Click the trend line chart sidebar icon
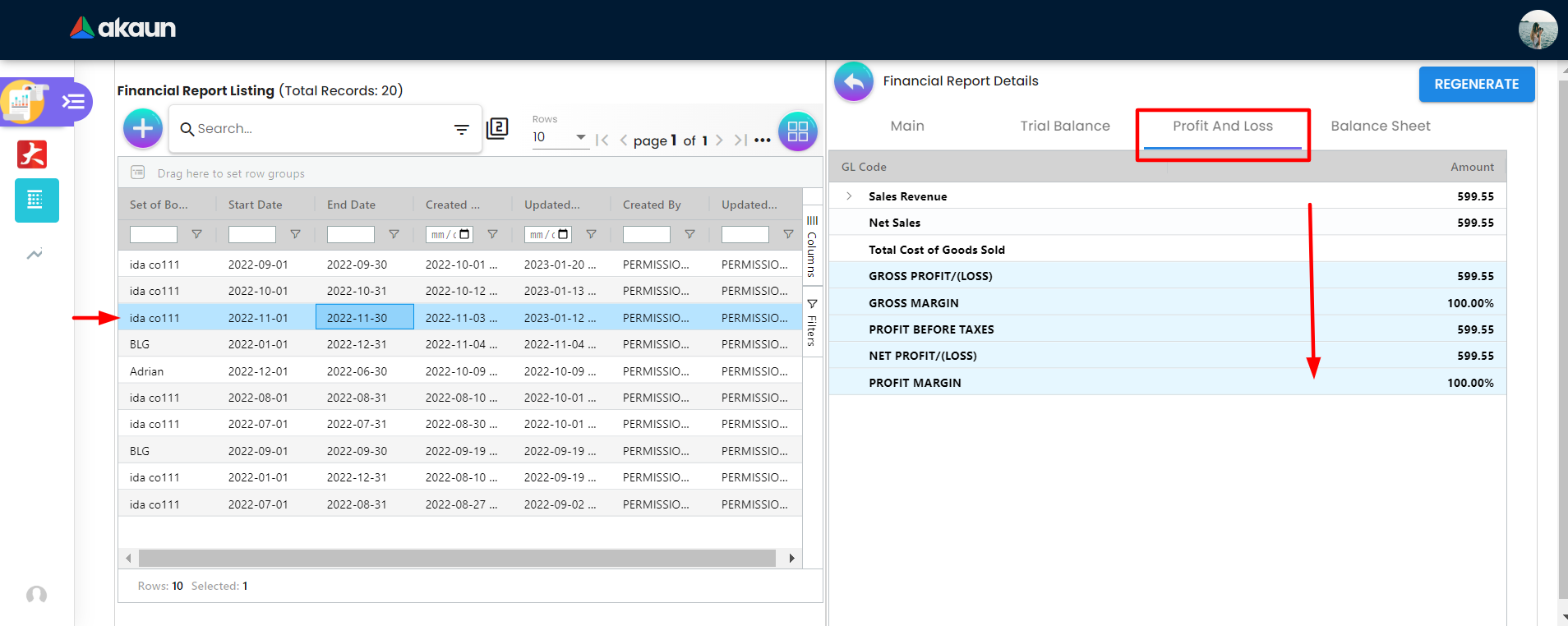The width and height of the screenshot is (1568, 626). (x=35, y=255)
